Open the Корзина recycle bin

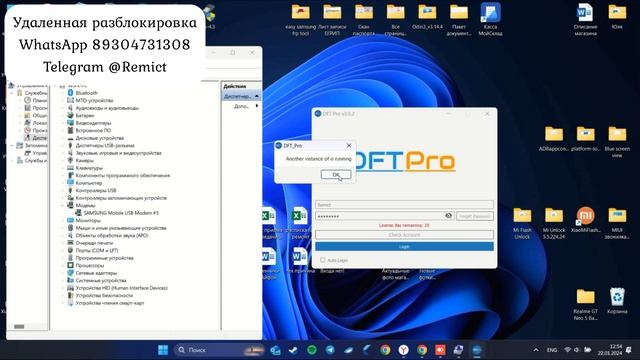pyautogui.click(x=617, y=301)
